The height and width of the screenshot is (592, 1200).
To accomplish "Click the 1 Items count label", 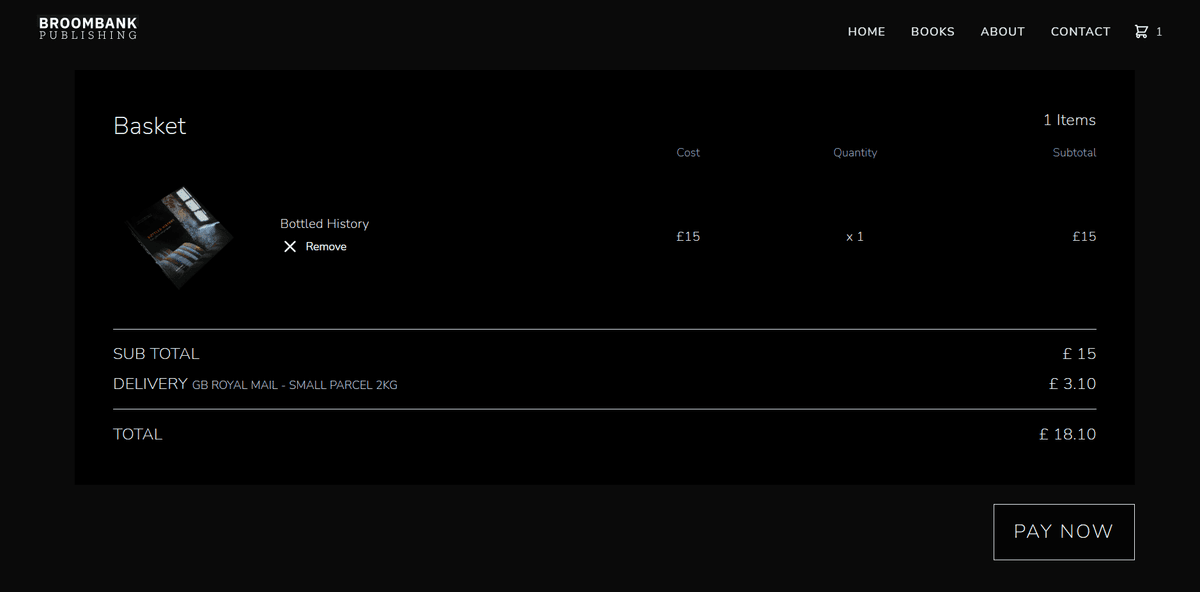I will tap(1069, 120).
